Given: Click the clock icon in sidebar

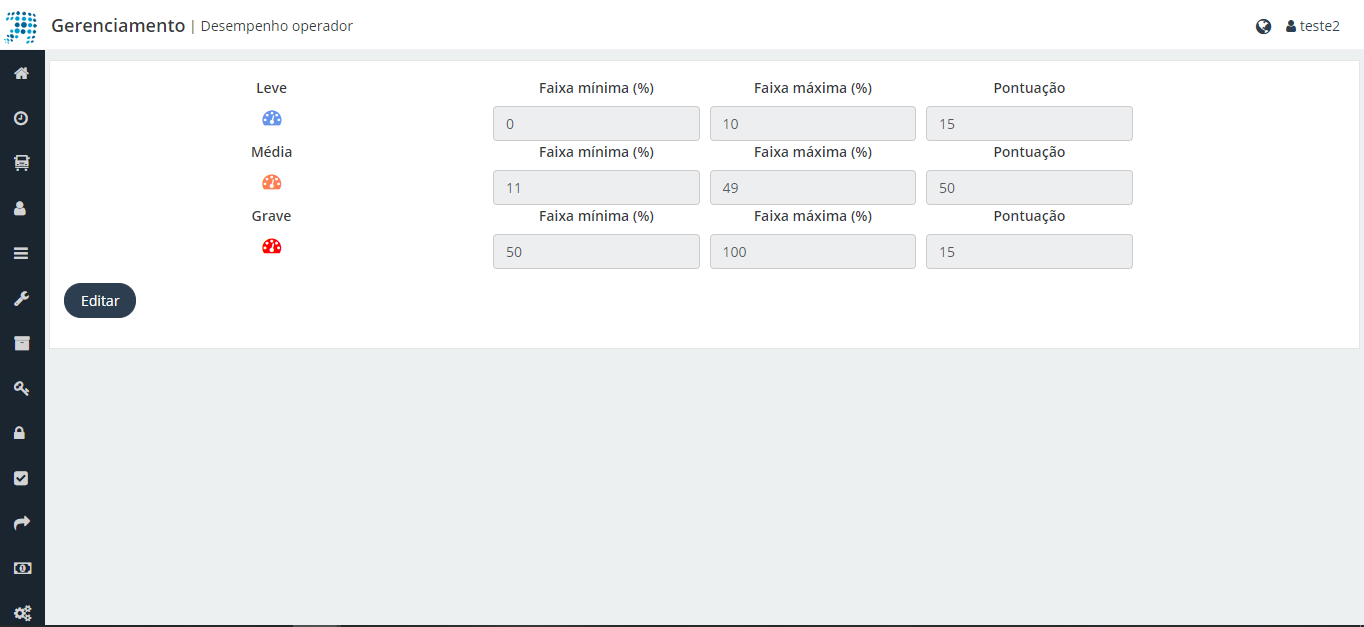Looking at the screenshot, I should pos(21,118).
